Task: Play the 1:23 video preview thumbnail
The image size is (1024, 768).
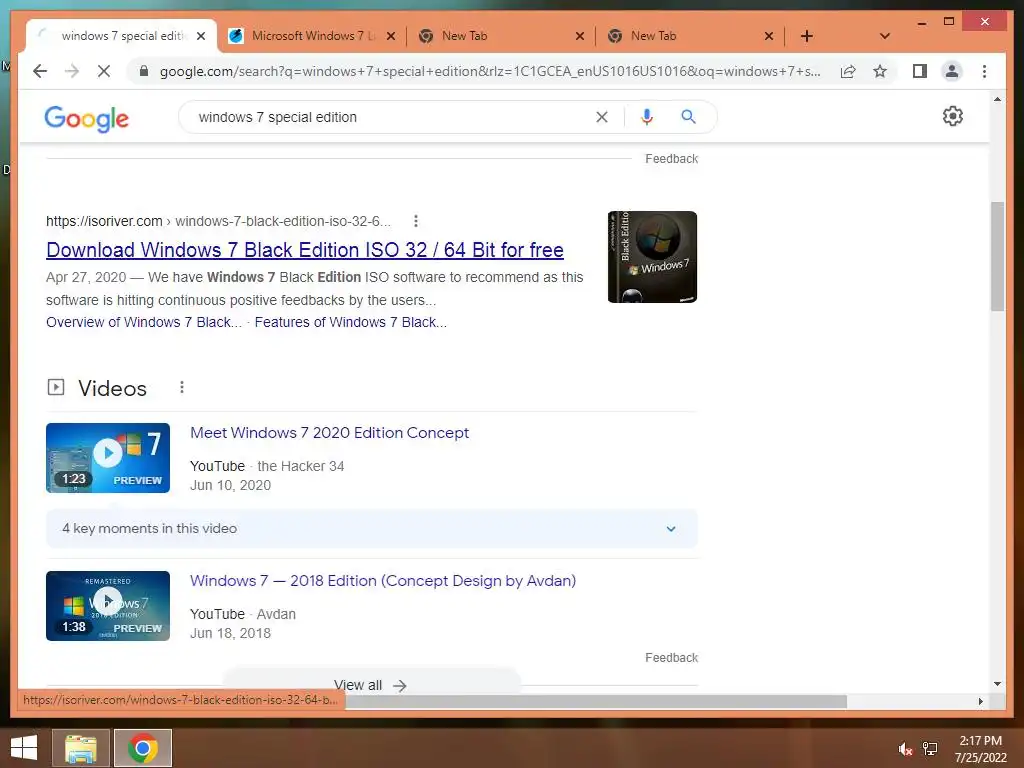Action: [x=108, y=458]
